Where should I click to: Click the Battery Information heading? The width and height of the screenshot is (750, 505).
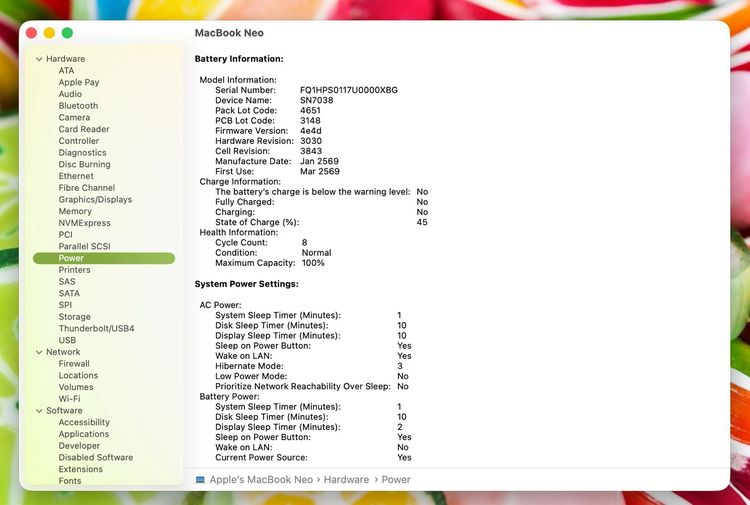[x=239, y=59]
